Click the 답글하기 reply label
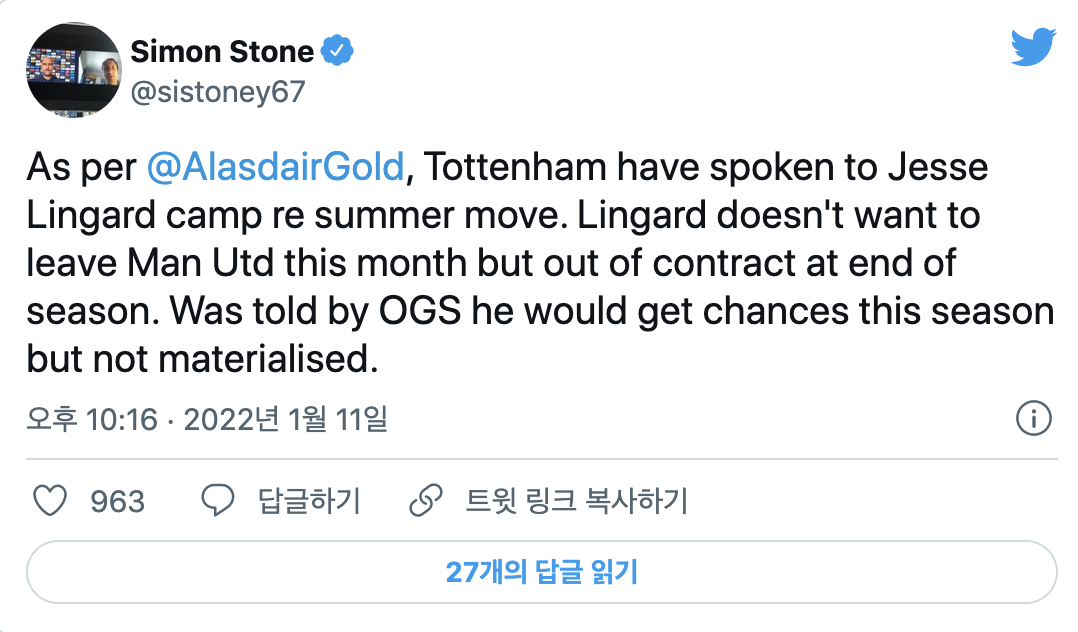 coord(309,501)
